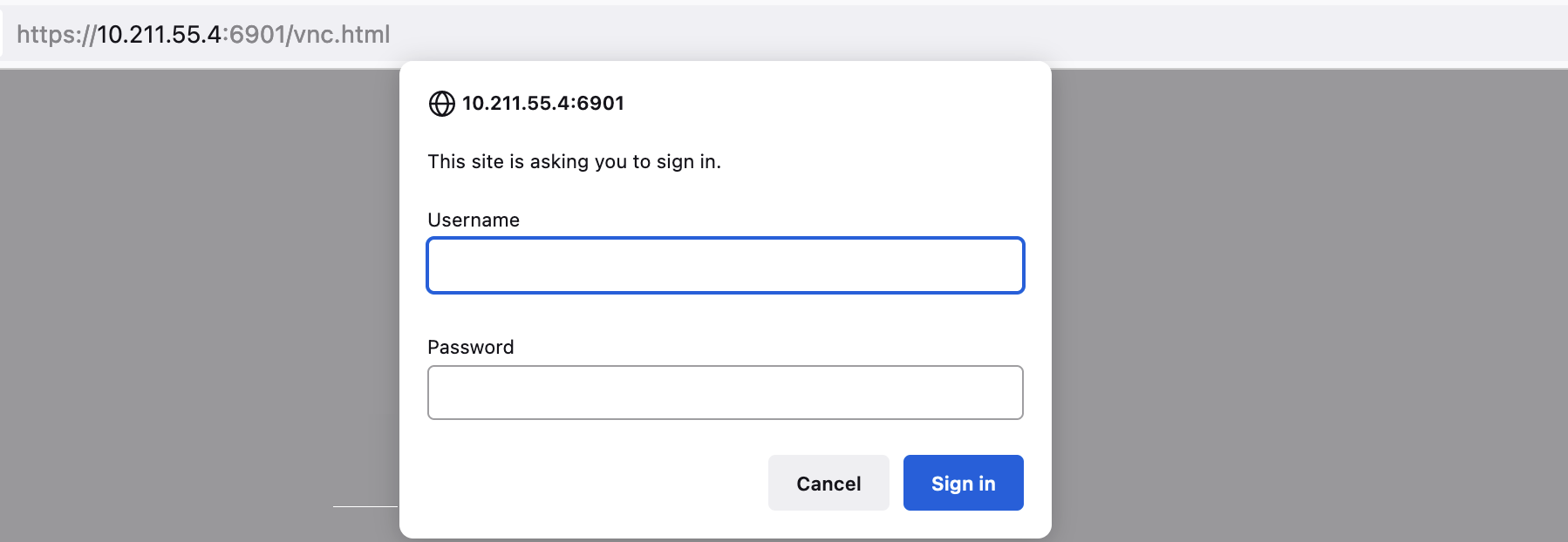Click the short horizontal line at bottom left
Screen dimensions: 1568x542
click(365, 506)
